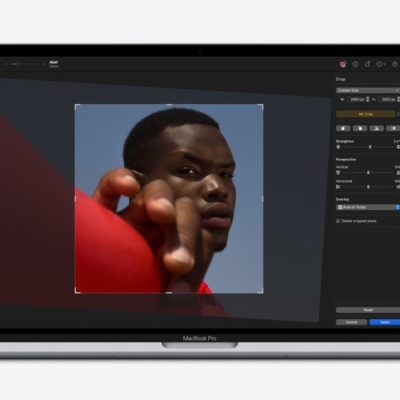The height and width of the screenshot is (400, 400).
Task: Click the third flip button under ML Crop
Action: coord(377,128)
